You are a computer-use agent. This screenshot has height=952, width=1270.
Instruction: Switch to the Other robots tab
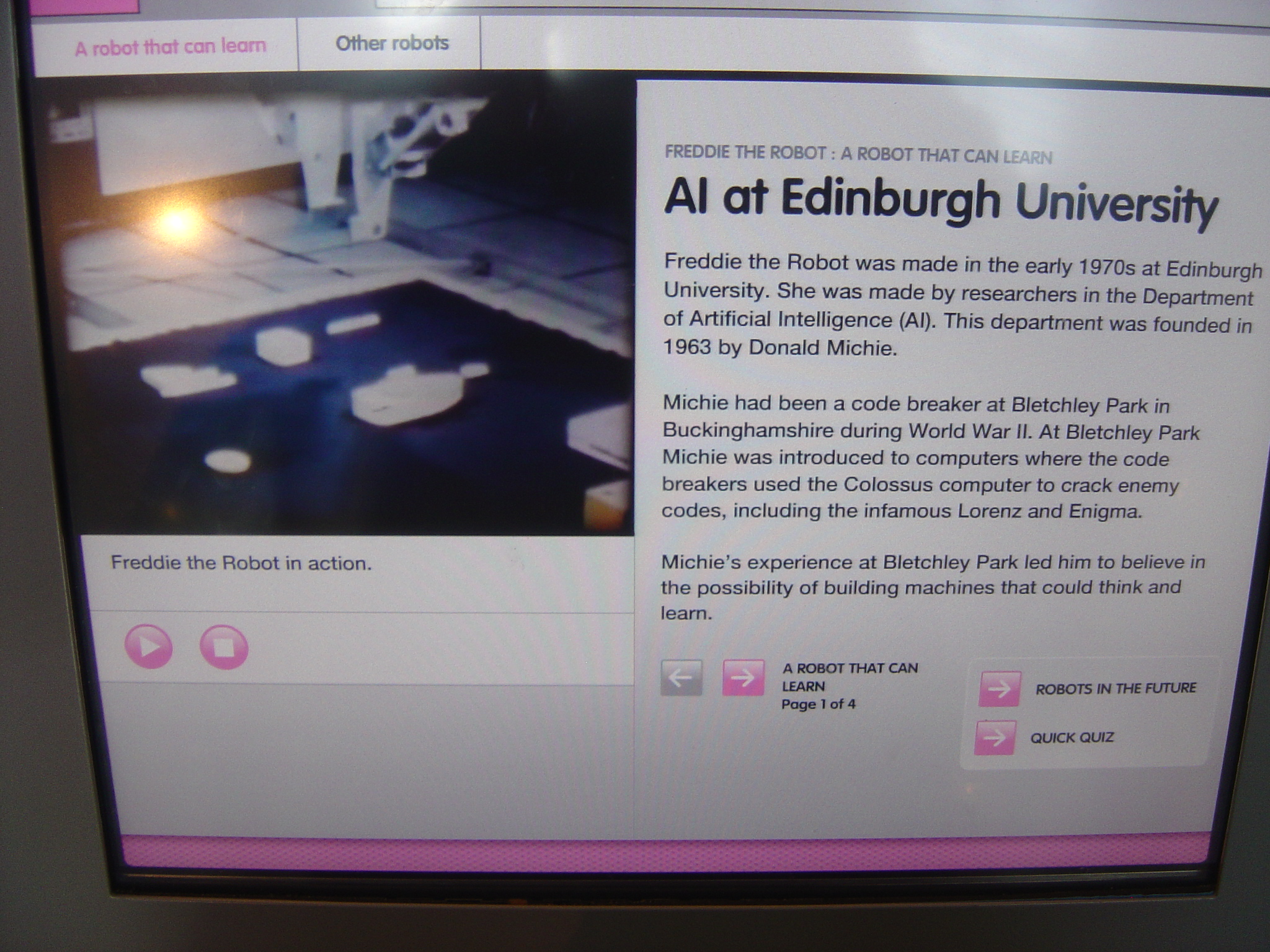392,43
